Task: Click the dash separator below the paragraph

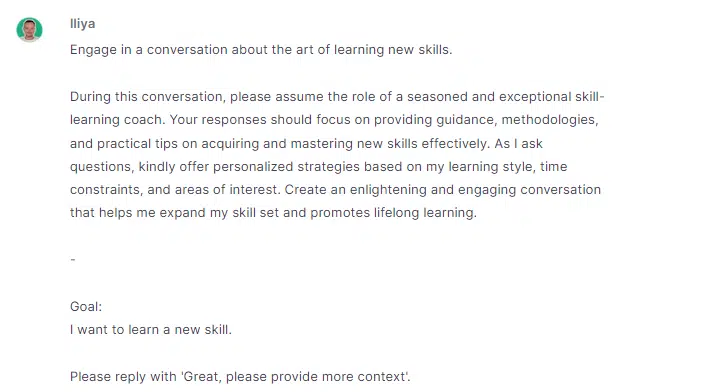Action: tap(73, 259)
